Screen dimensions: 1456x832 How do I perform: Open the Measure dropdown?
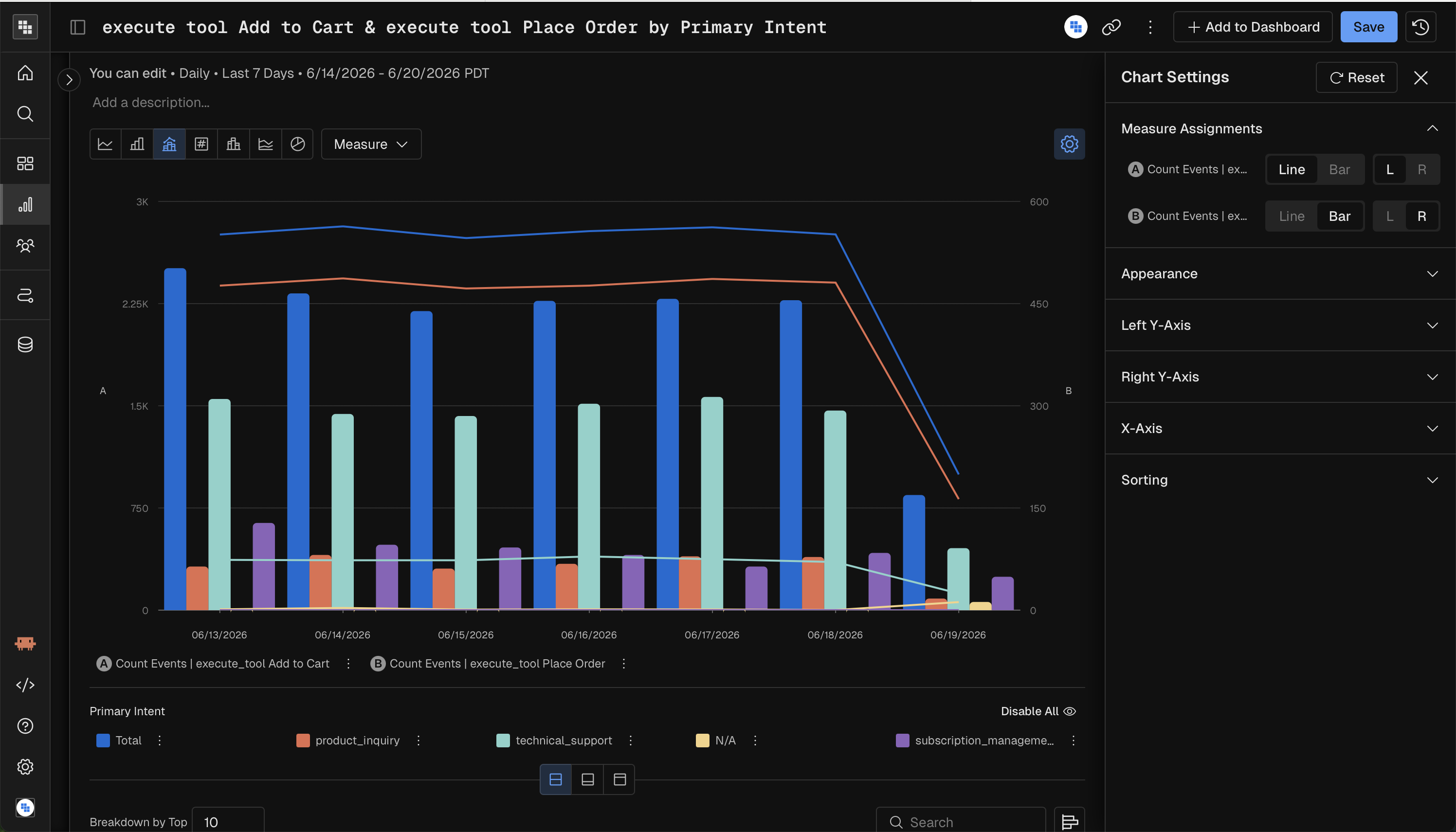coord(371,144)
